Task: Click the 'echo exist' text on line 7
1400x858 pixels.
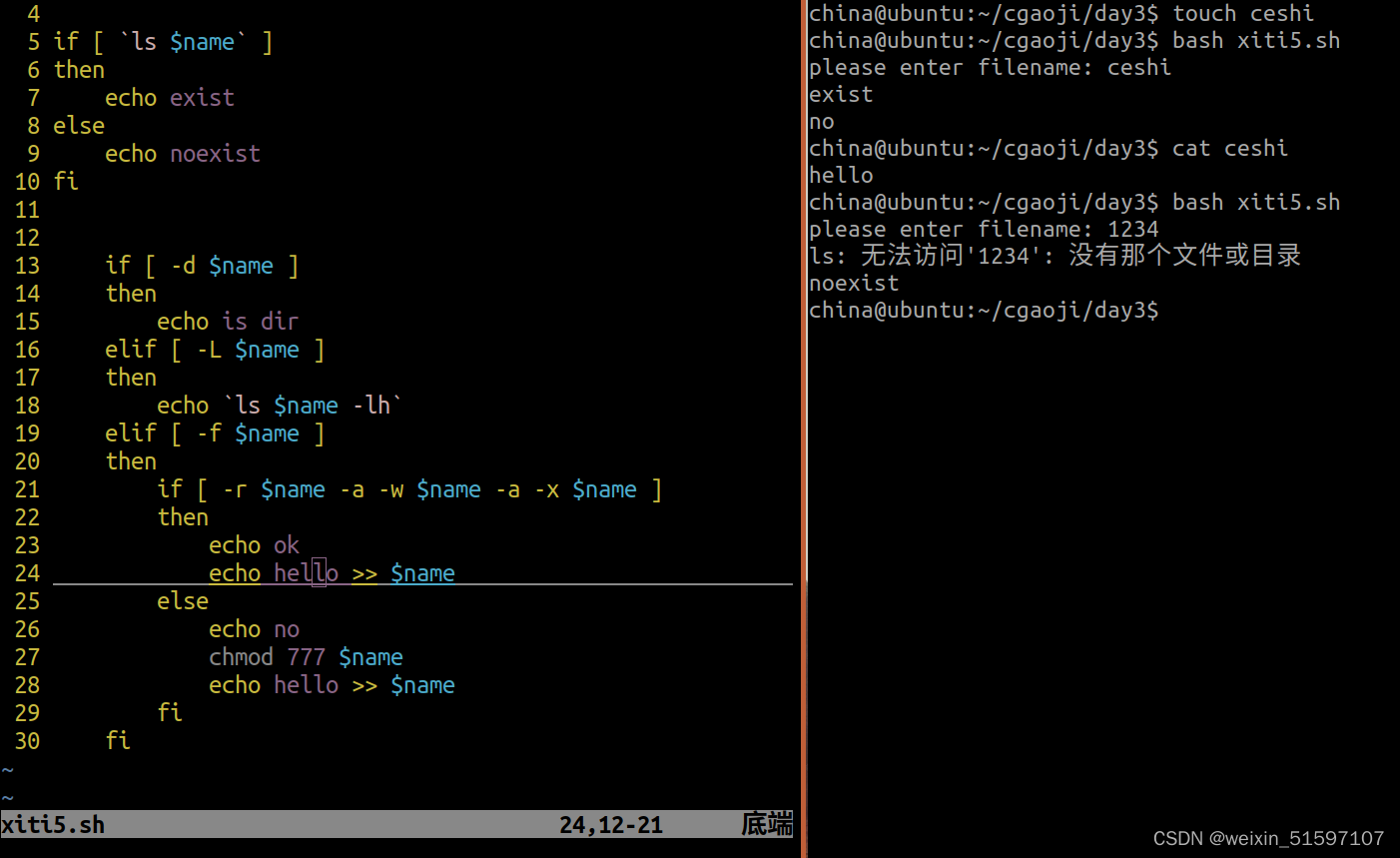Action: 170,98
